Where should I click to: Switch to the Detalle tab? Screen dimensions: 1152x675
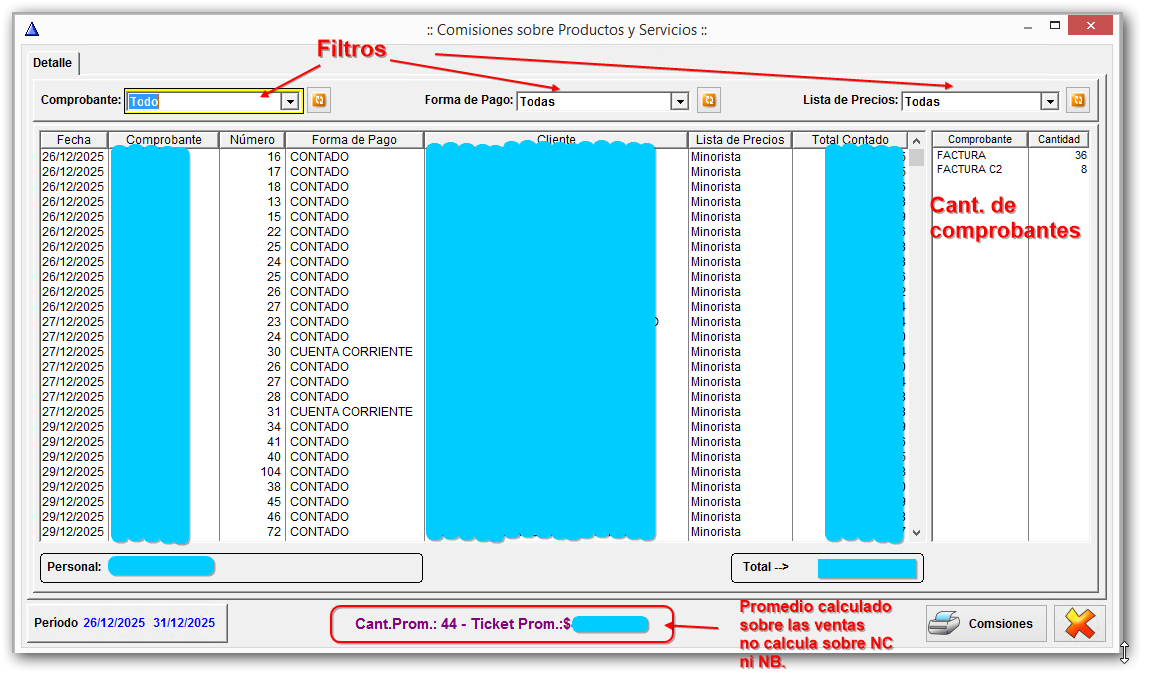(x=52, y=63)
